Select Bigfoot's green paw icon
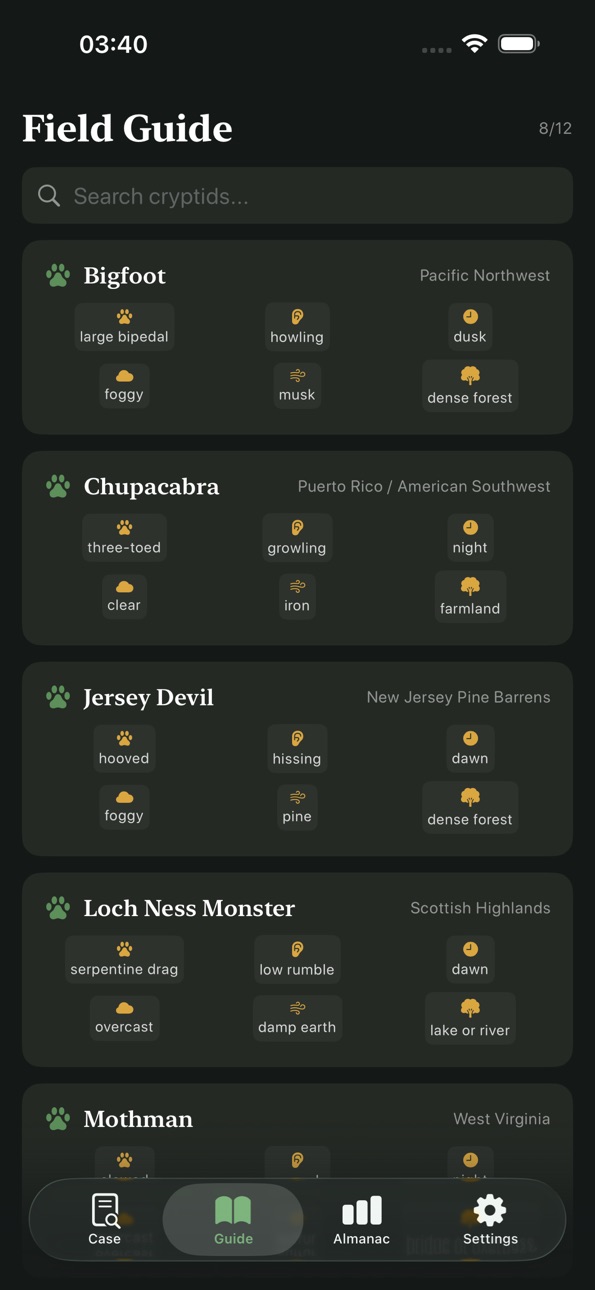 pyautogui.click(x=58, y=276)
